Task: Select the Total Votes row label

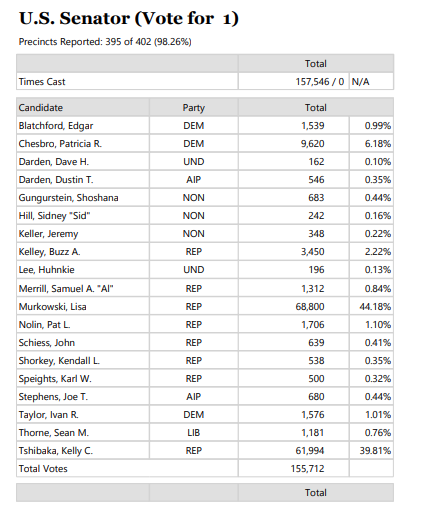Action: click(127, 469)
